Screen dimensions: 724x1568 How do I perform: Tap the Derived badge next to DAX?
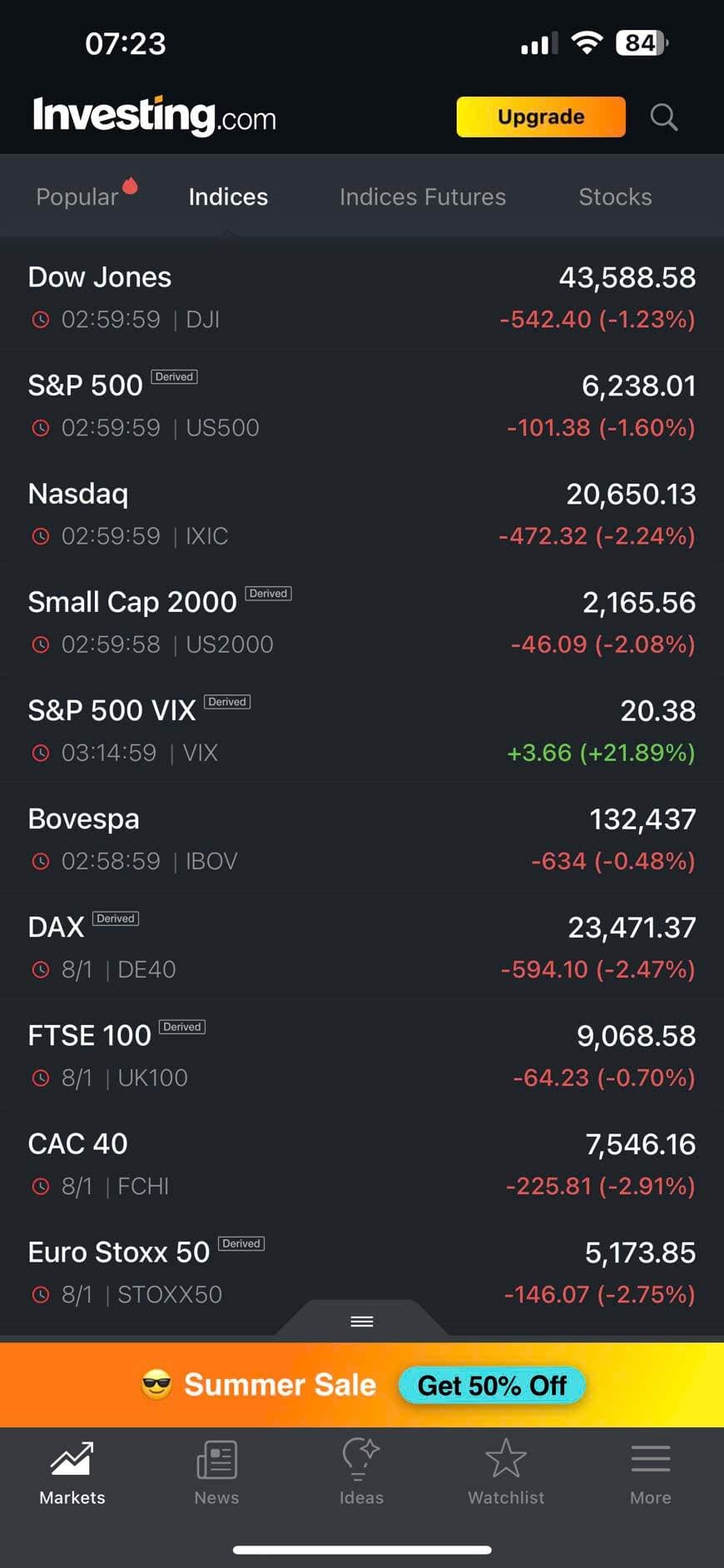tap(116, 918)
